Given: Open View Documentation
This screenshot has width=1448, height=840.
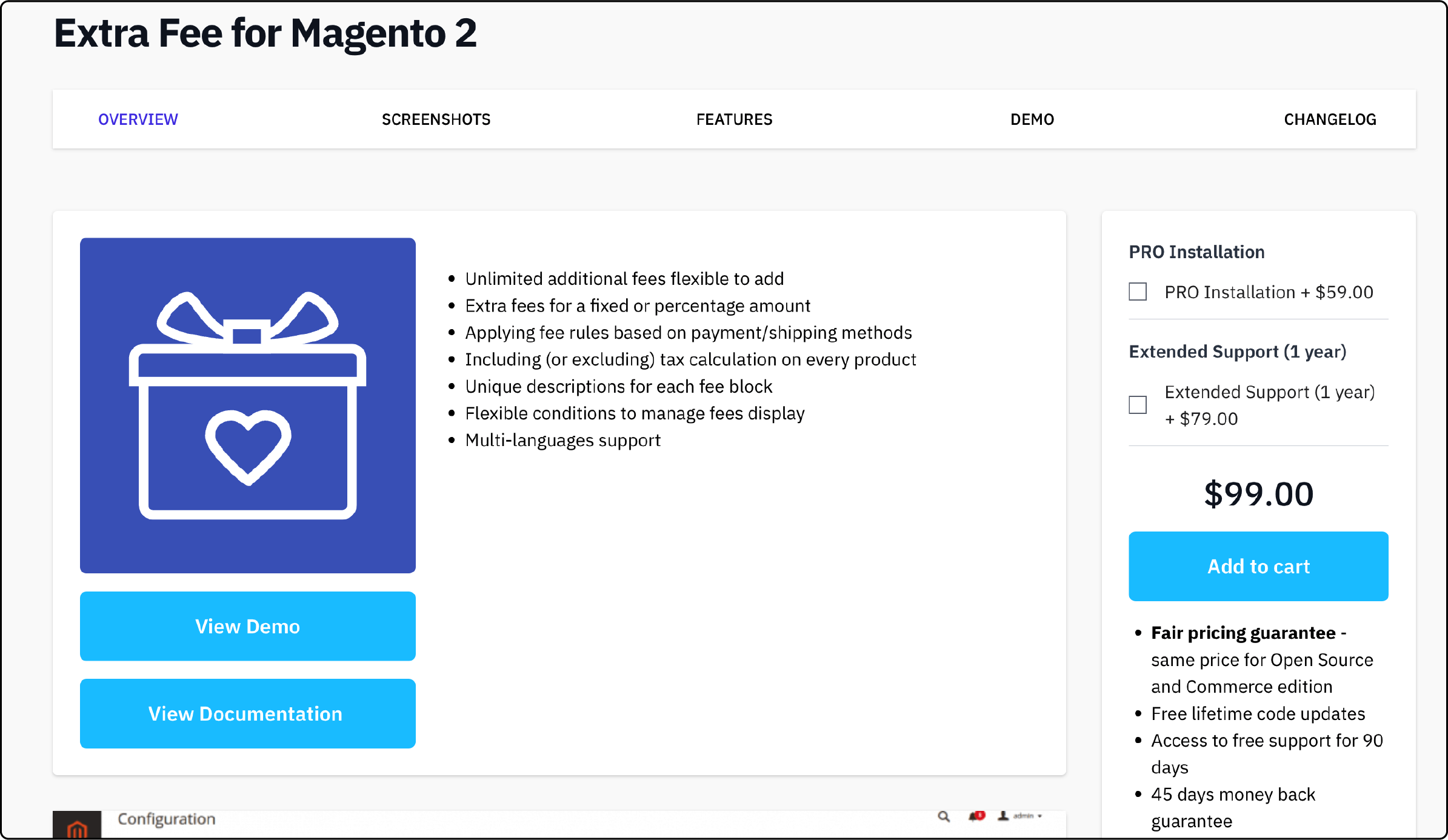Looking at the screenshot, I should tap(247, 713).
